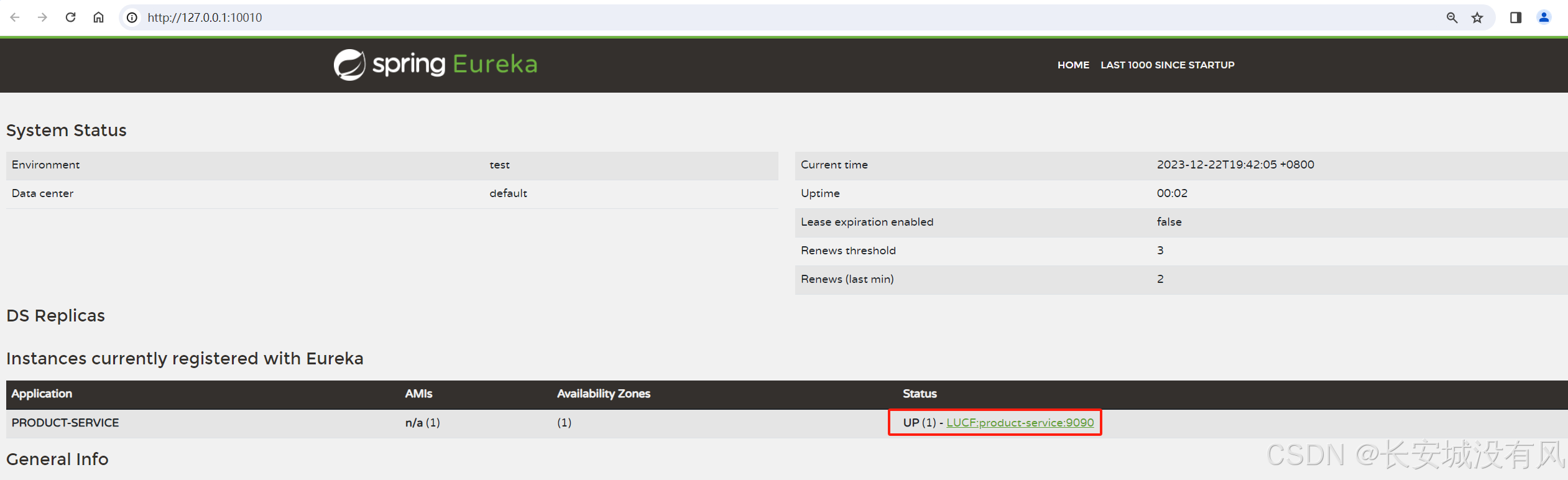Click the AMIs column header
The width and height of the screenshot is (1568, 480).
(418, 394)
